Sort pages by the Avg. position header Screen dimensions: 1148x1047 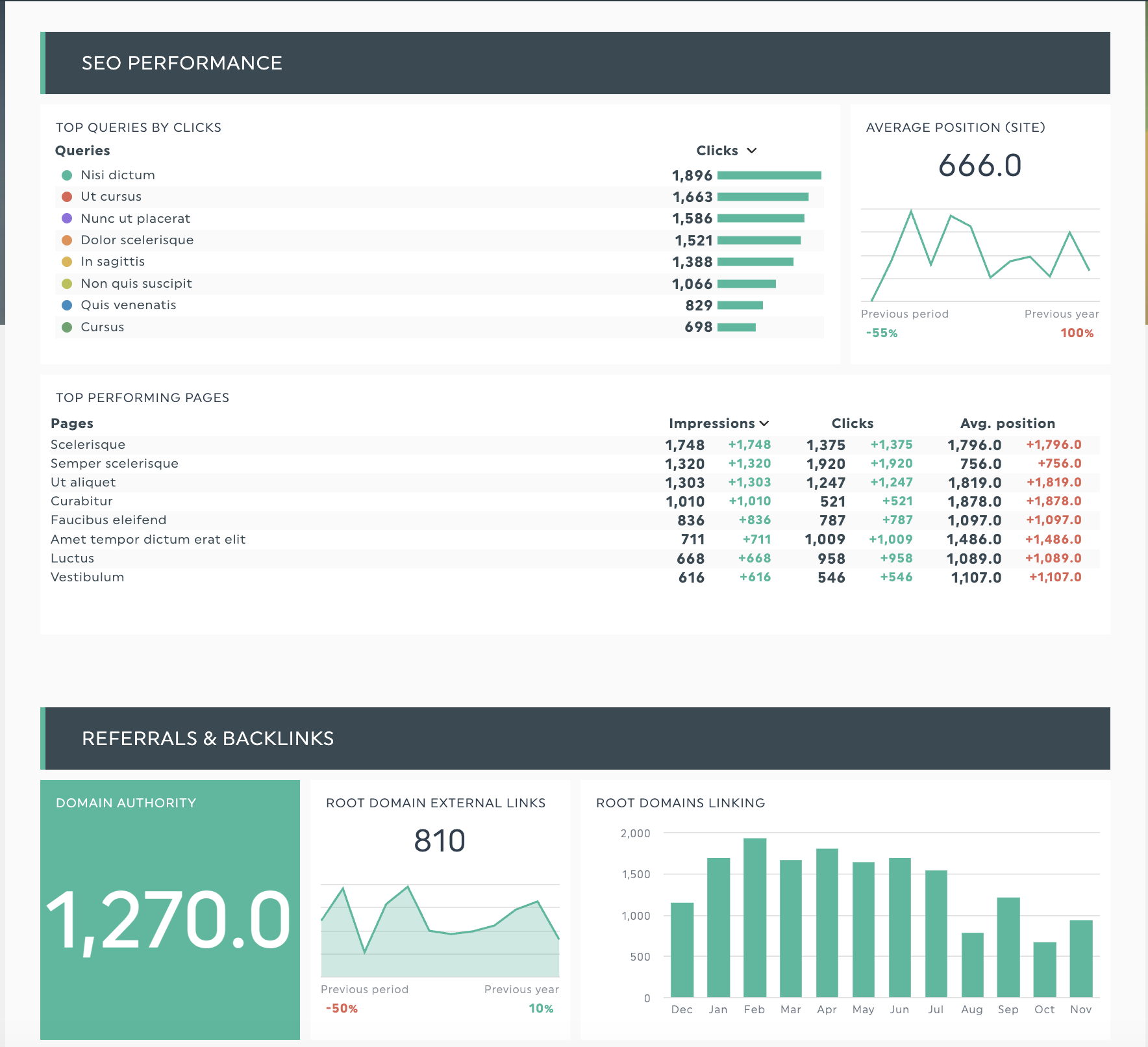pyautogui.click(x=1007, y=423)
